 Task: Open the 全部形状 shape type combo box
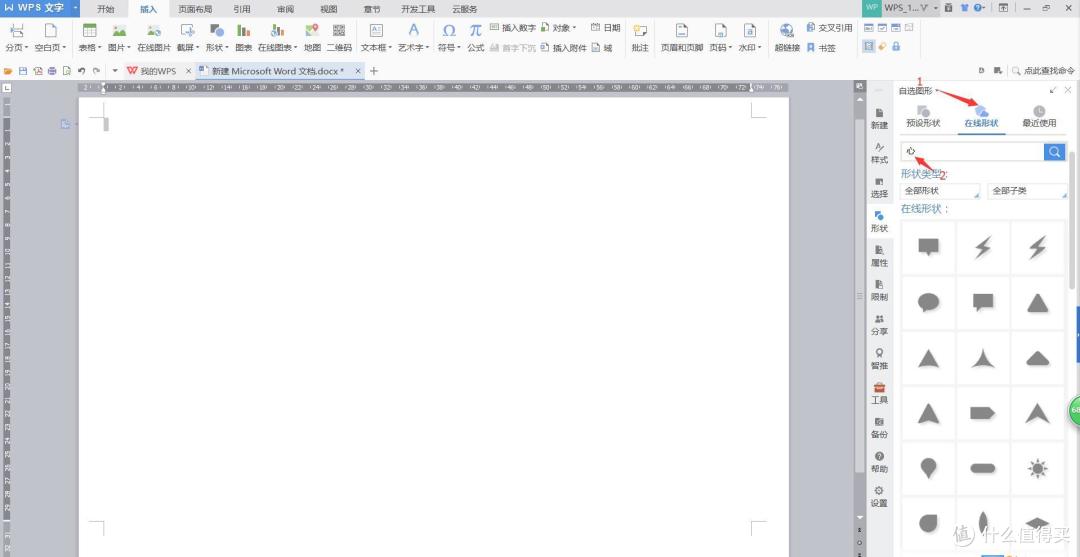[940, 191]
